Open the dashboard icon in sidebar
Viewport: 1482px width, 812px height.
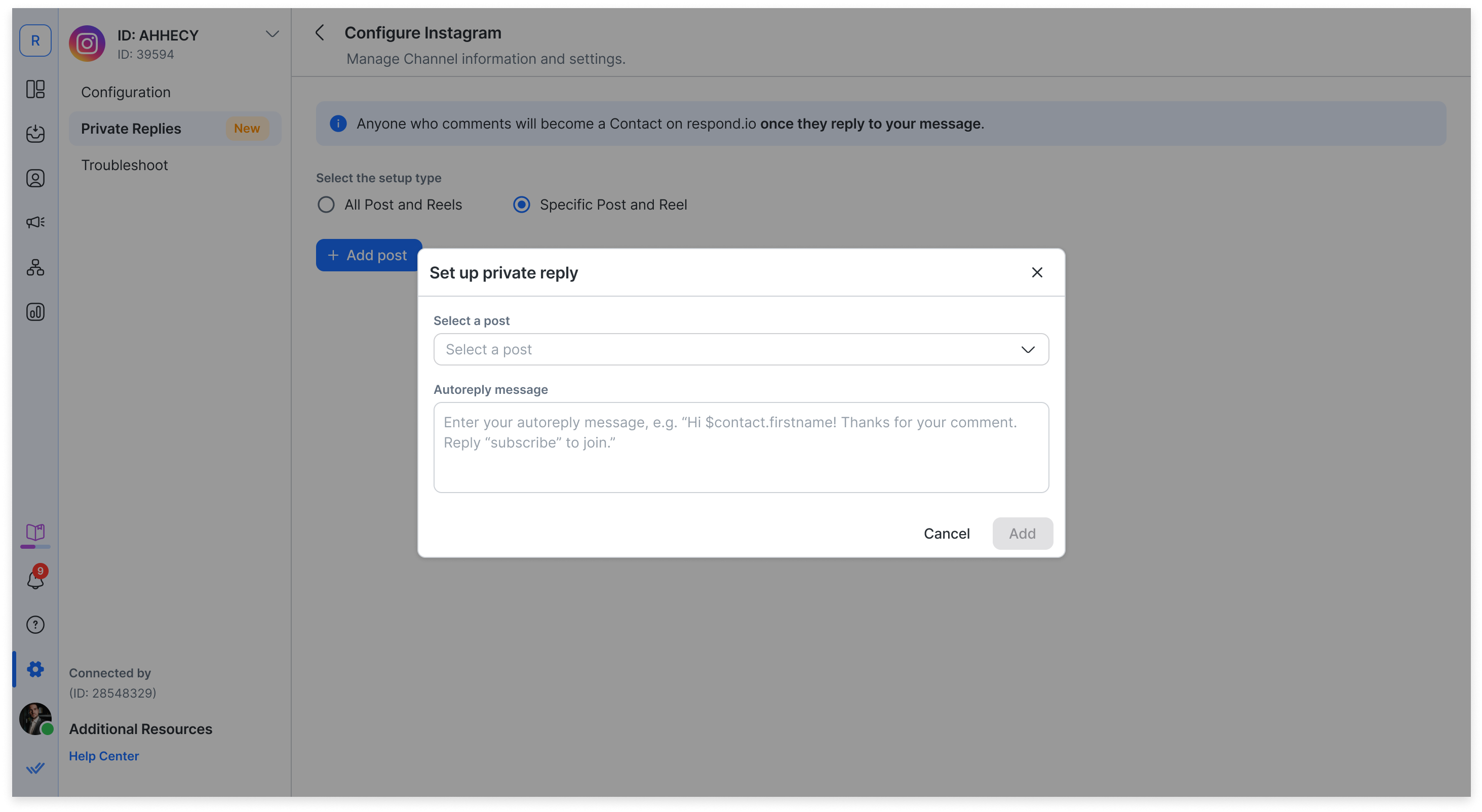pyautogui.click(x=35, y=89)
